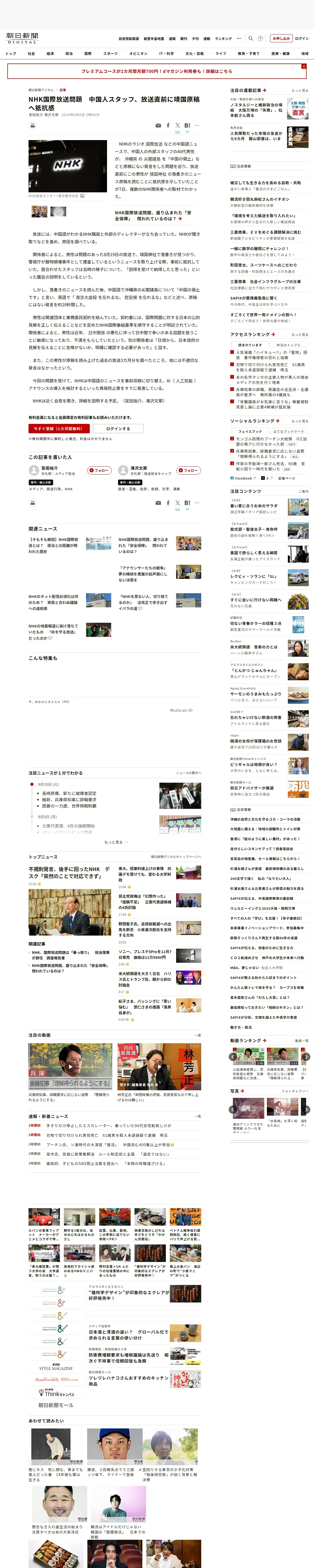Follow author 滝沢文那 button
This screenshot has height=1568, width=314.
coord(189,470)
